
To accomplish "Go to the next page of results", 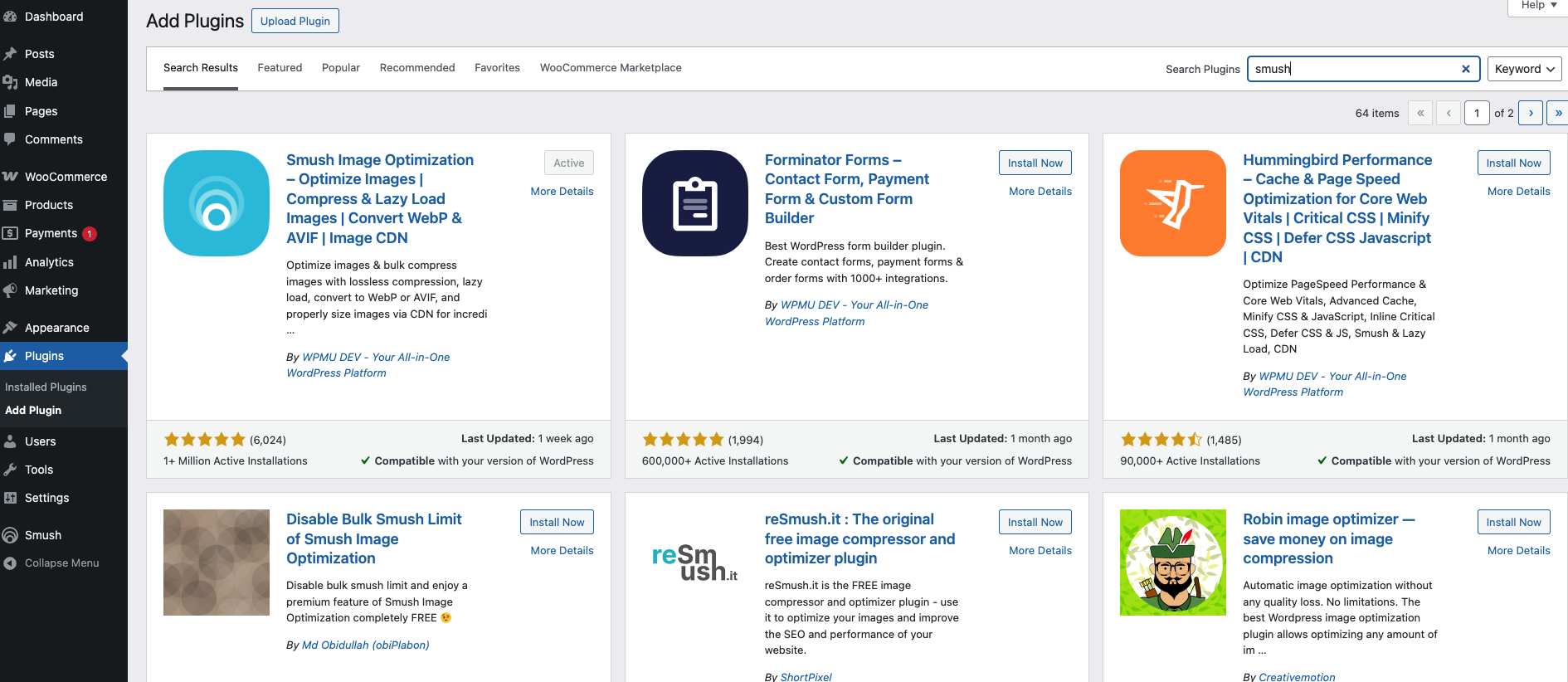I will (x=1531, y=113).
